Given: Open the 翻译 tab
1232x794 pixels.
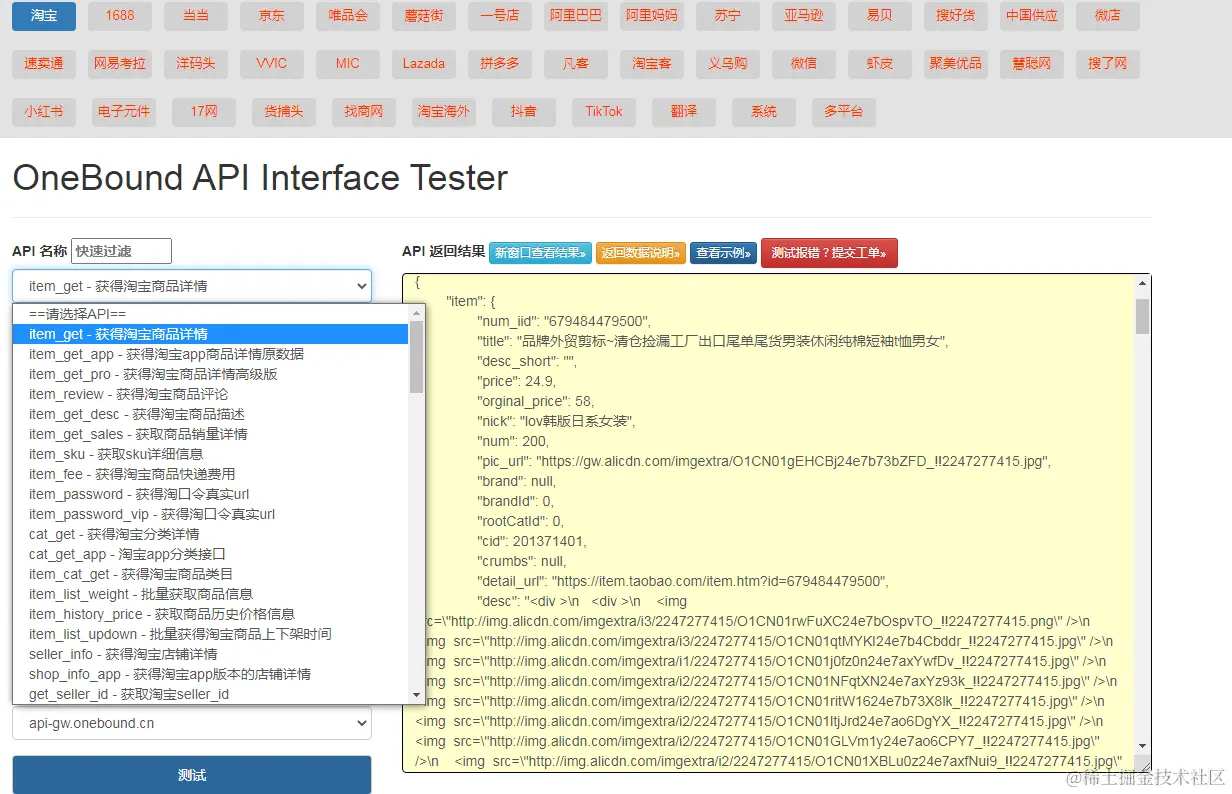Looking at the screenshot, I should coord(684,111).
